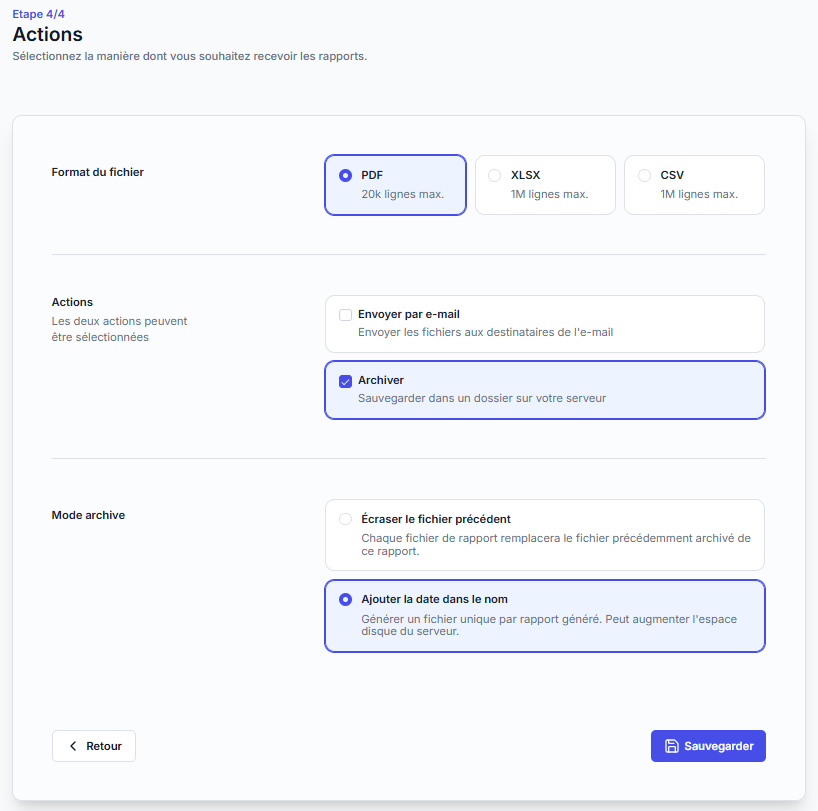
Task: Click the left chevron icon in Retour
Action: point(73,746)
